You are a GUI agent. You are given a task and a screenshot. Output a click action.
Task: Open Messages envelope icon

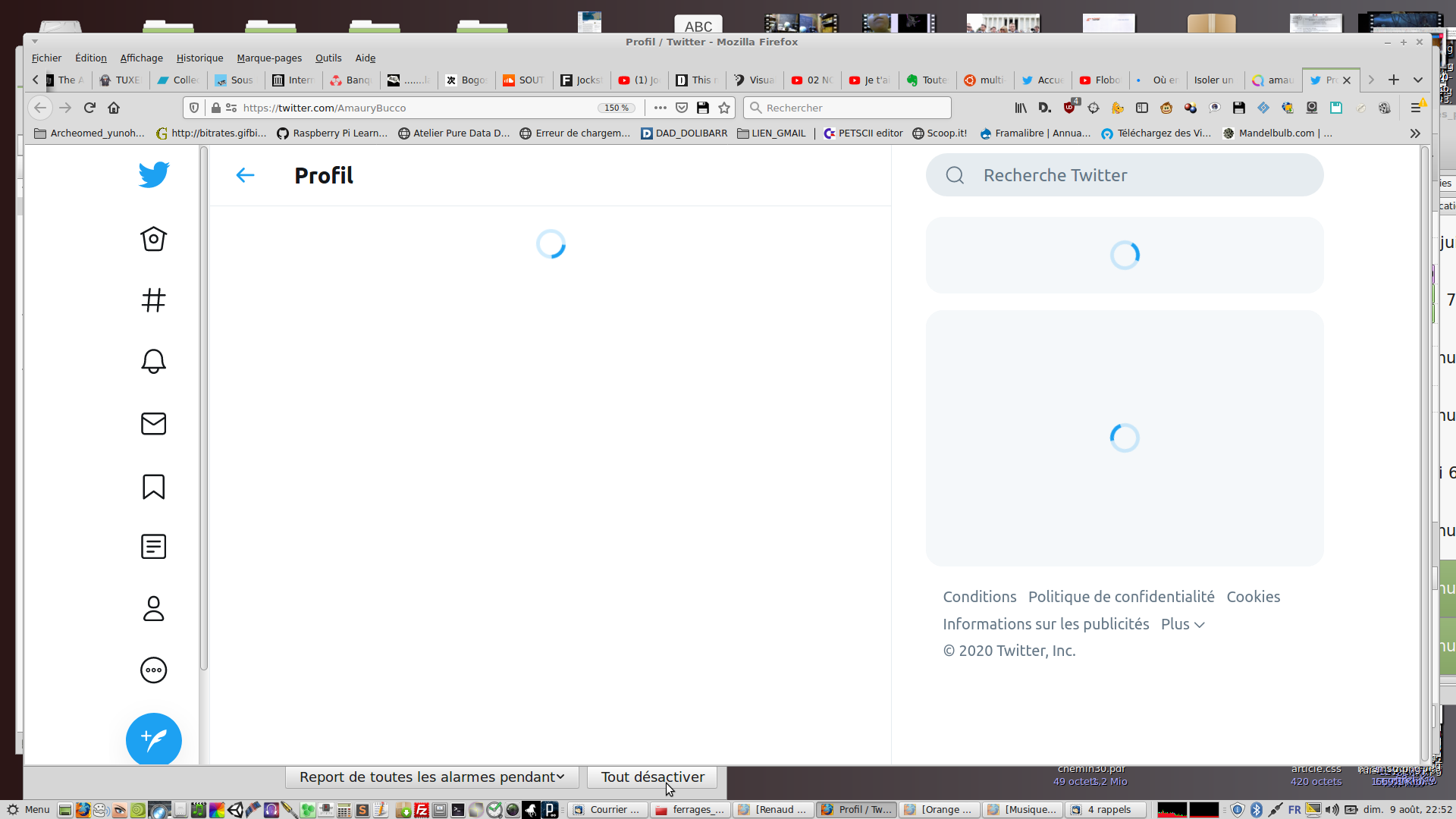point(154,424)
